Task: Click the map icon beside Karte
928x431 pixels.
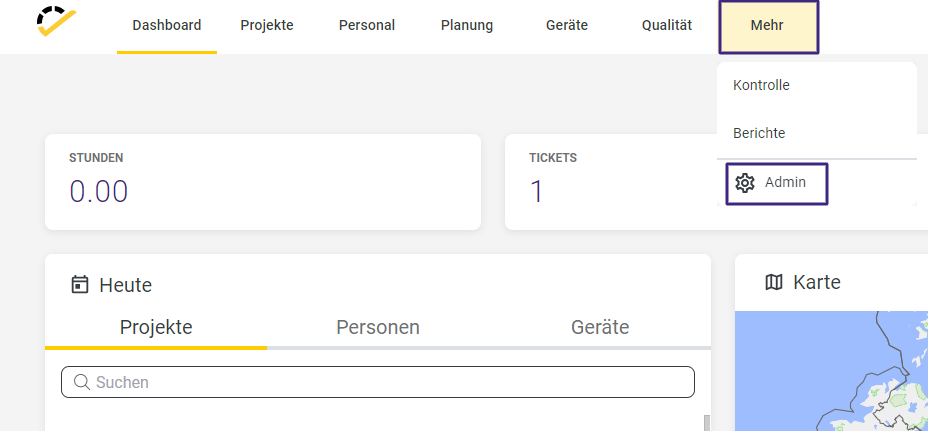Action: pos(774,282)
